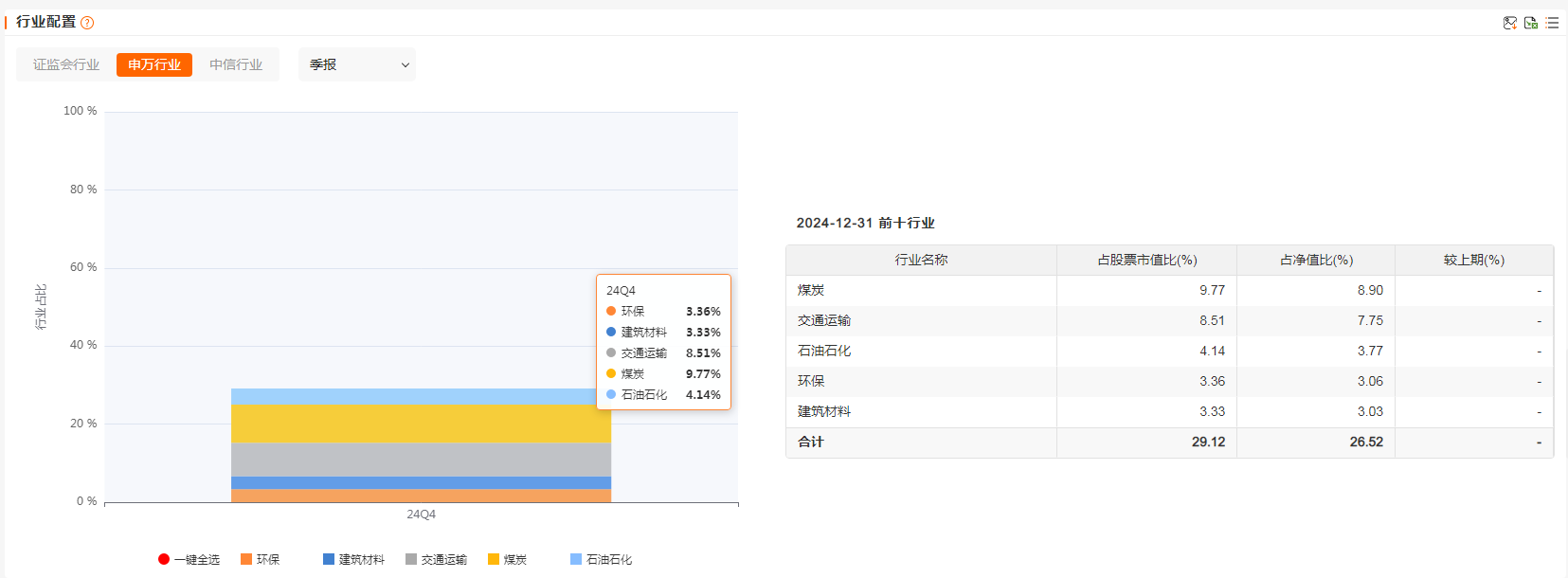This screenshot has width=1568, height=578.
Task: Click value 8.90 in 煤炭 row
Action: [x=1370, y=290]
